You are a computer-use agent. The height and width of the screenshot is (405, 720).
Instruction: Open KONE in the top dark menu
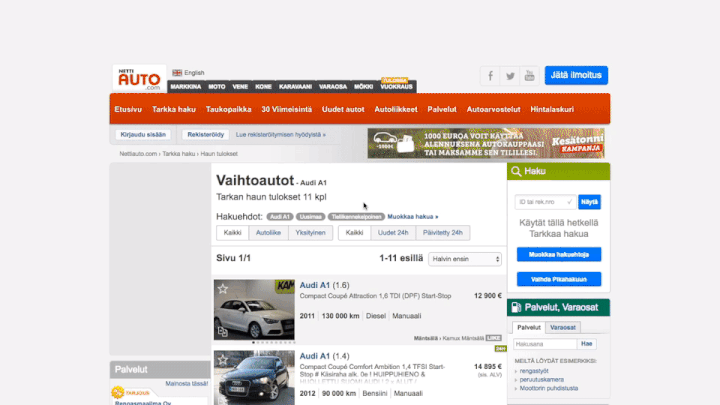tap(263, 86)
